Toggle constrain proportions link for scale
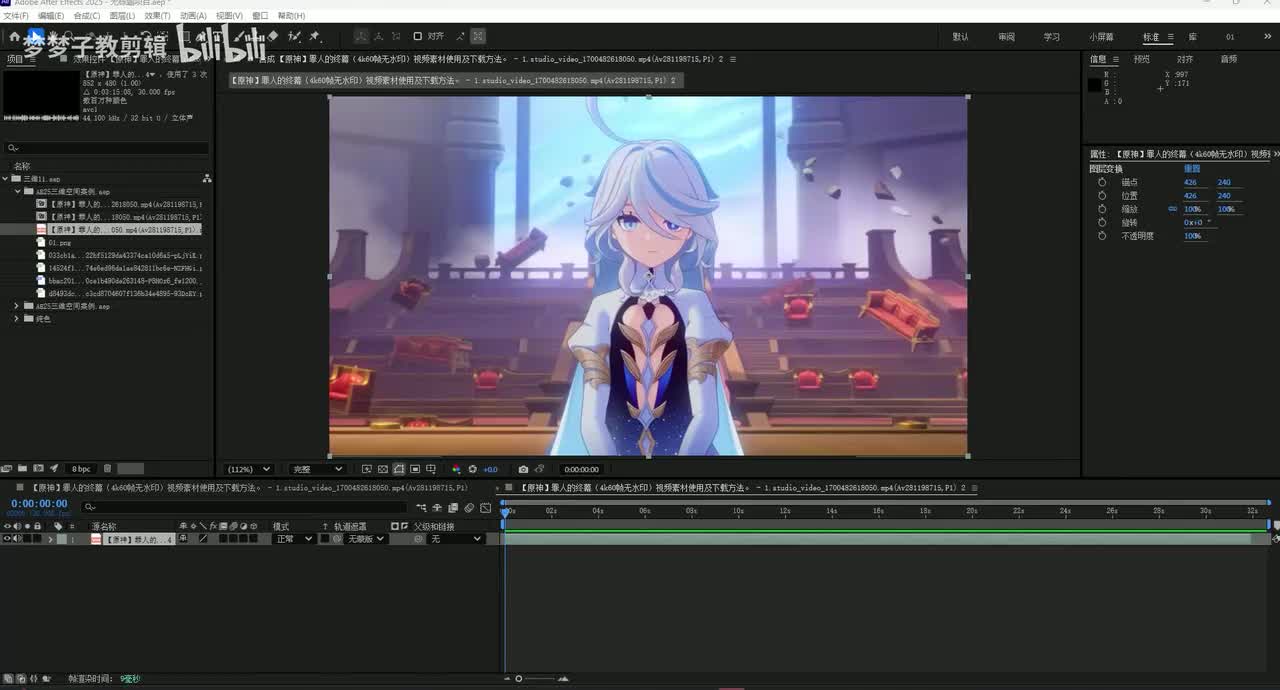 click(1172, 209)
